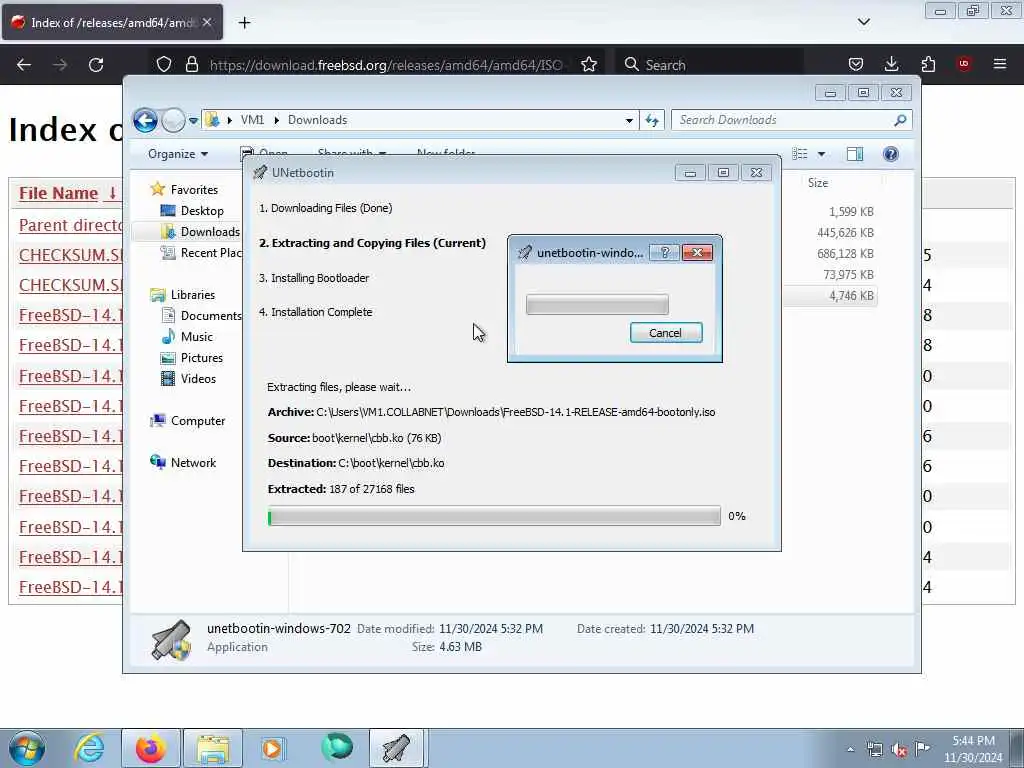Open Firefox extensions puzzle icon

click(928, 65)
